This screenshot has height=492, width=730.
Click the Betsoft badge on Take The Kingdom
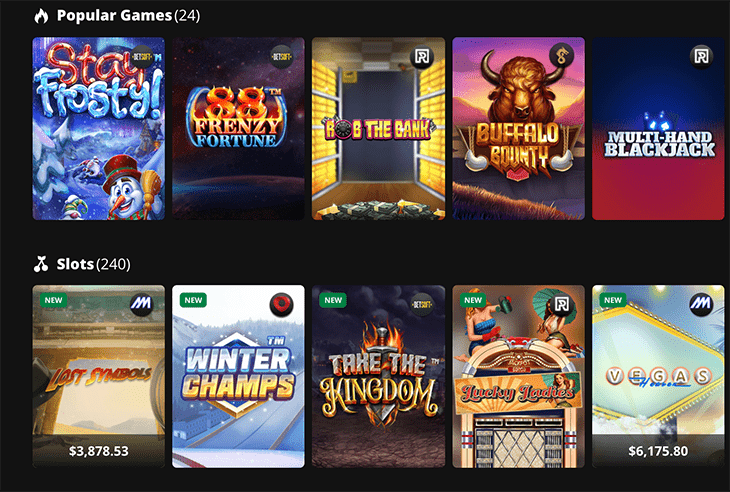tap(421, 305)
